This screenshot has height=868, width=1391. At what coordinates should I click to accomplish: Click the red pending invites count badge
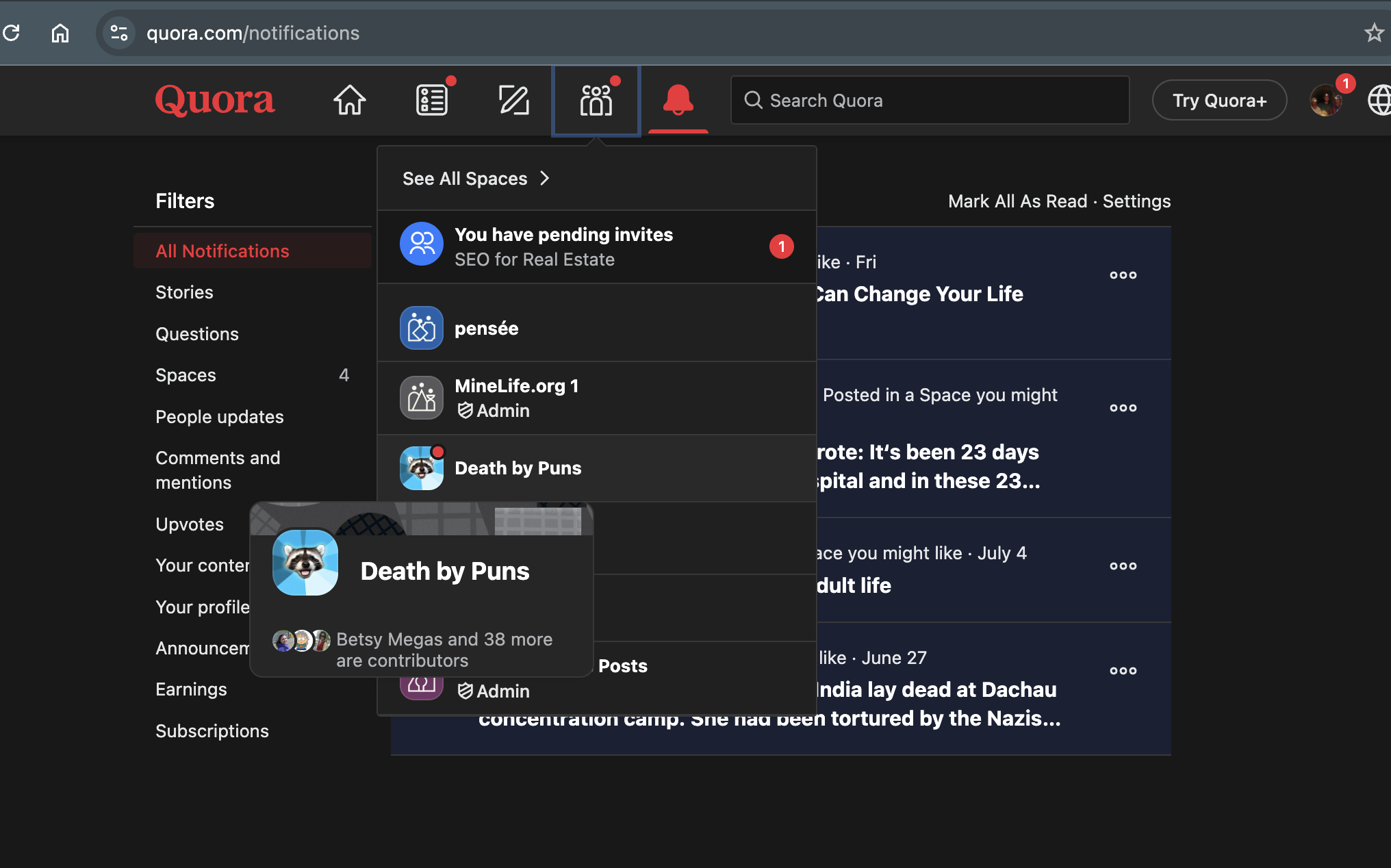782,246
